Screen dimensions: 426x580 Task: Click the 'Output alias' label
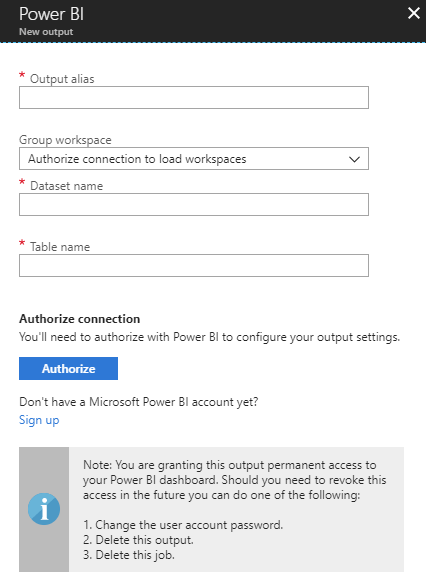(62, 79)
